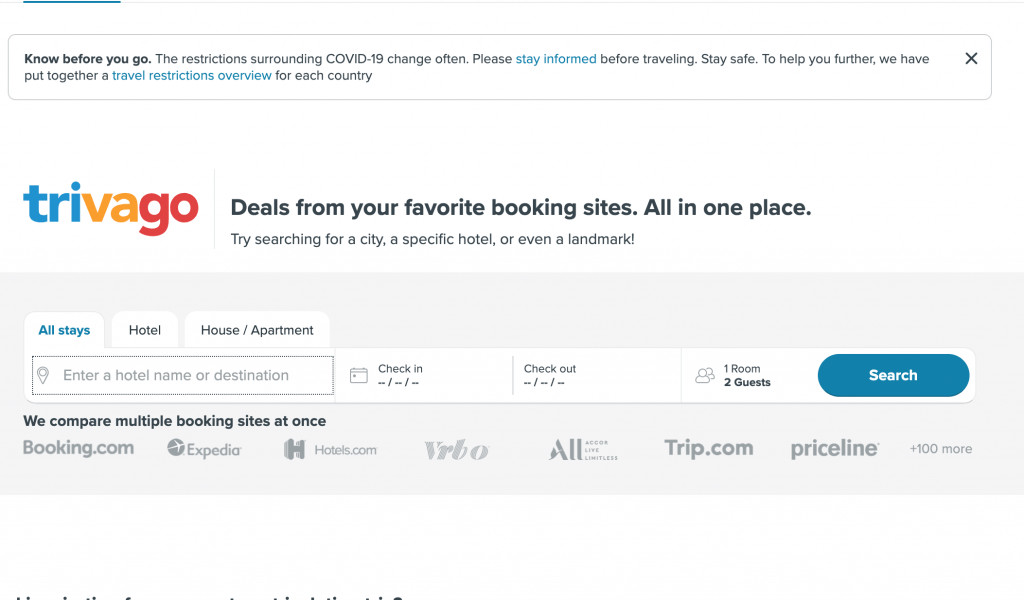
Task: Select the All stays tab
Action: point(64,330)
